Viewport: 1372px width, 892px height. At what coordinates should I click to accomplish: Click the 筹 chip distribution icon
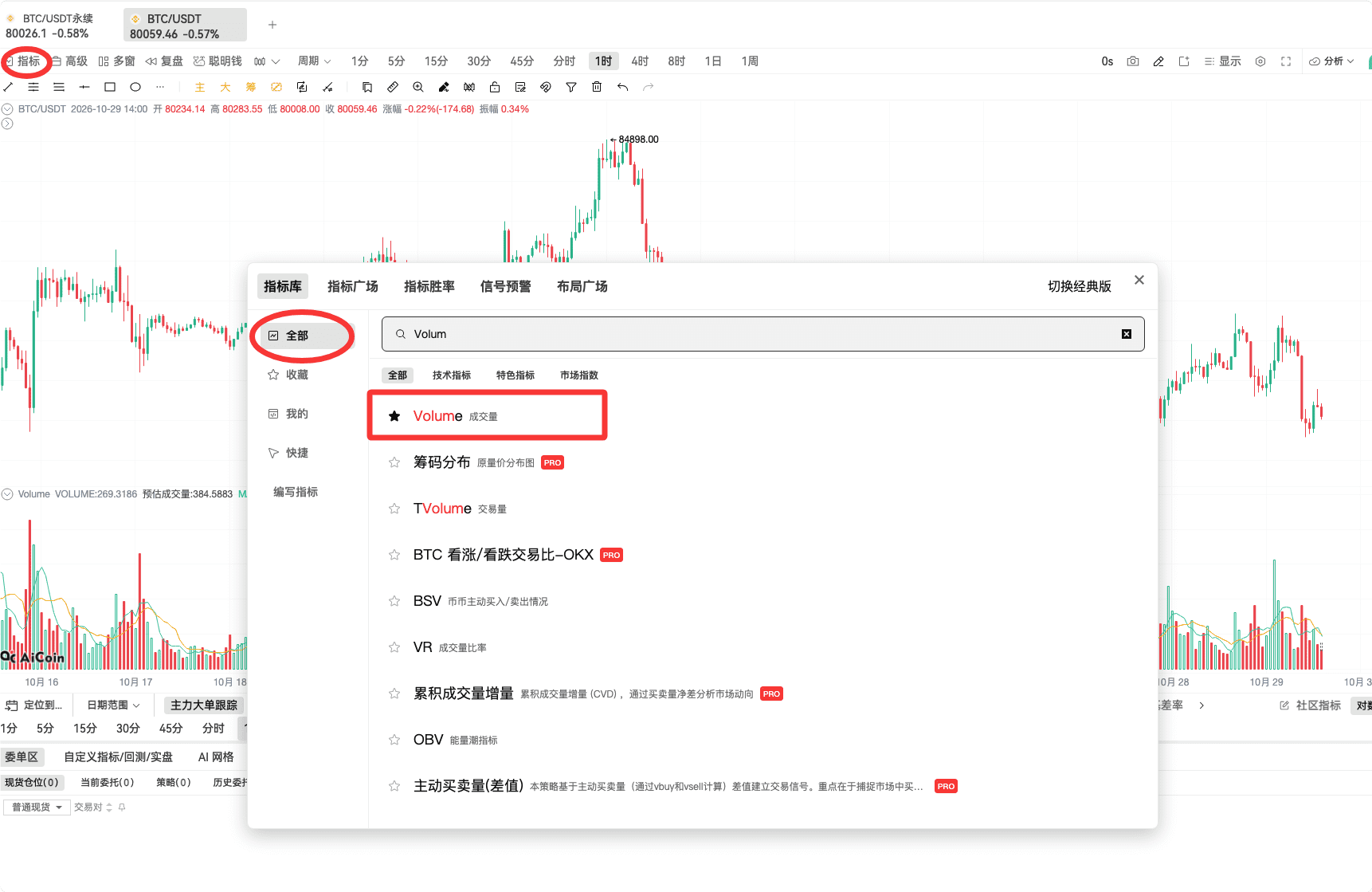pyautogui.click(x=251, y=87)
